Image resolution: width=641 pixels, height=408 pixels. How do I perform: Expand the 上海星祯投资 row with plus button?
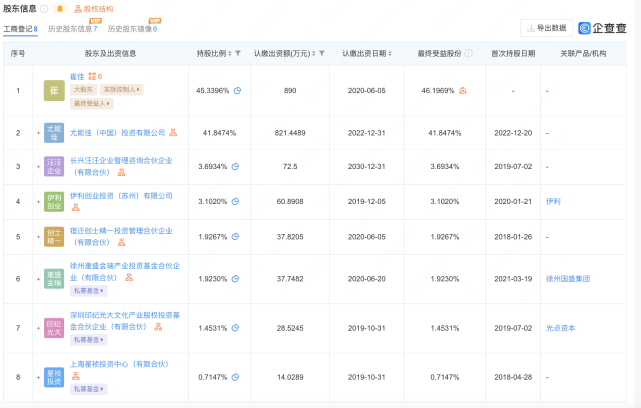[38, 377]
